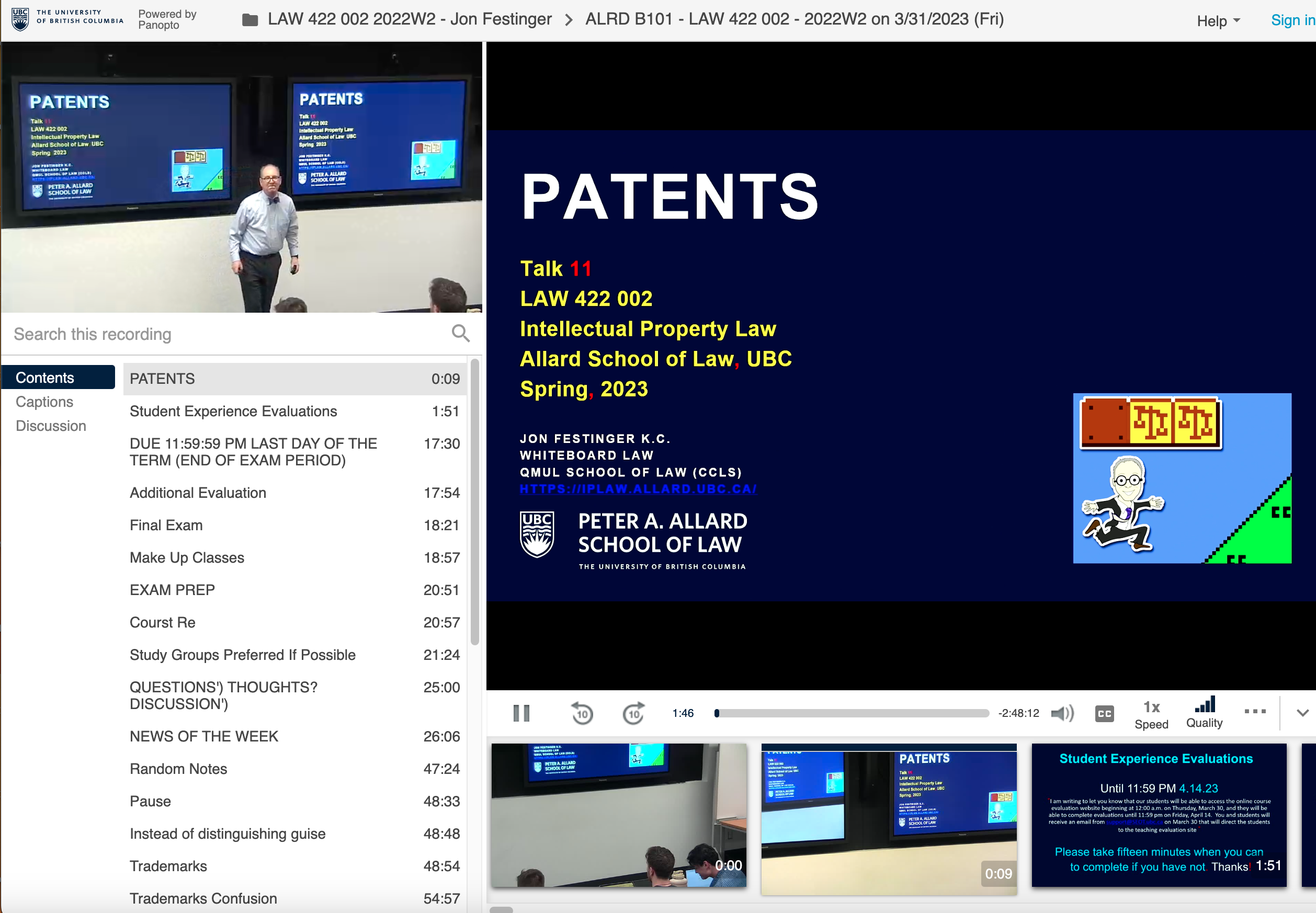Toggle closed captions CC button
The width and height of the screenshot is (1316, 913).
click(1104, 713)
